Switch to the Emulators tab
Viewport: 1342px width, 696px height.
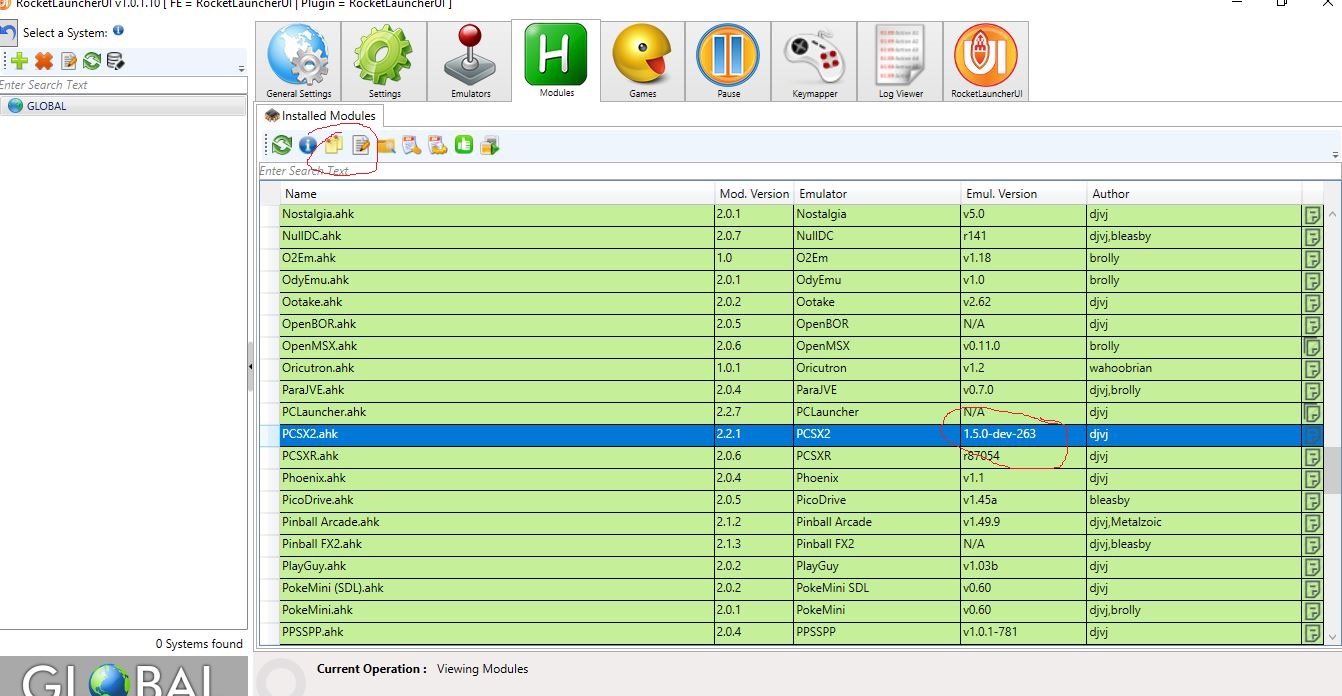[470, 61]
